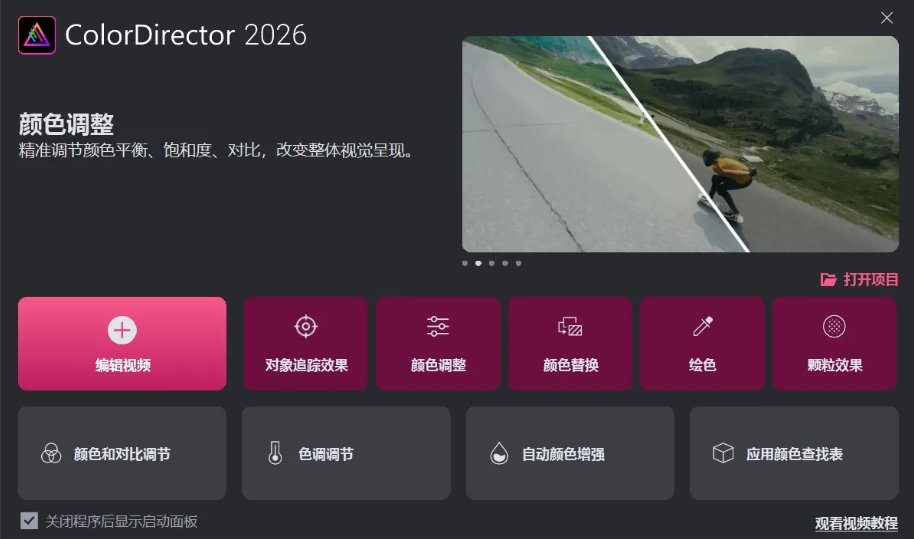This screenshot has width=914, height=539.
Task: Click the thermometer icon beside 色调调节
Action: point(275,453)
